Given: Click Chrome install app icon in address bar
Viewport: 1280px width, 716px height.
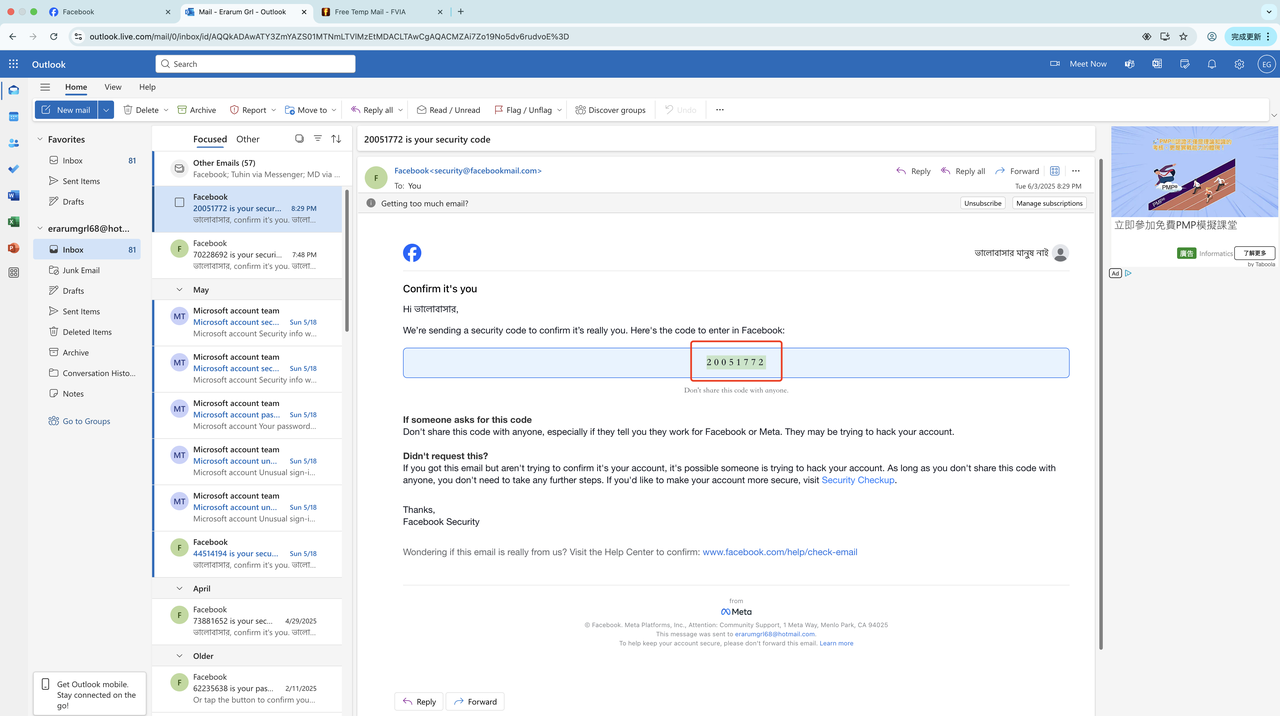Looking at the screenshot, I should 1165,36.
